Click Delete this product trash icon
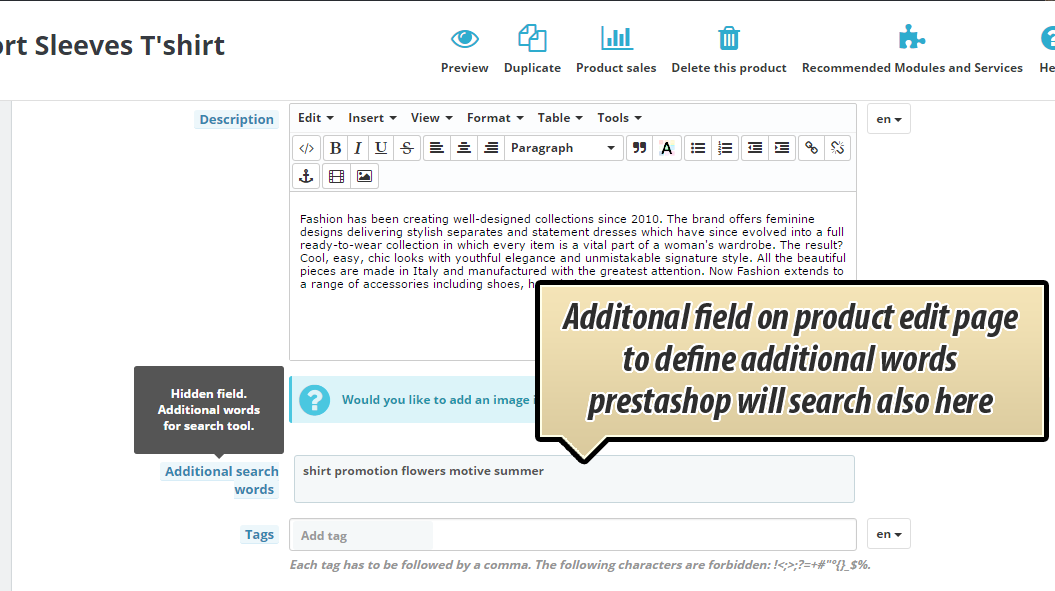Screen dimensions: 1055x591 pyautogui.click(x=728, y=39)
